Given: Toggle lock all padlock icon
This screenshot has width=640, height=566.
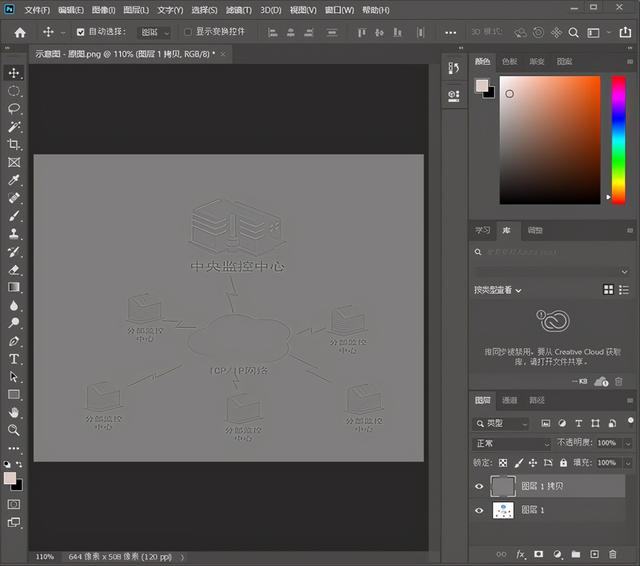Looking at the screenshot, I should 564,463.
